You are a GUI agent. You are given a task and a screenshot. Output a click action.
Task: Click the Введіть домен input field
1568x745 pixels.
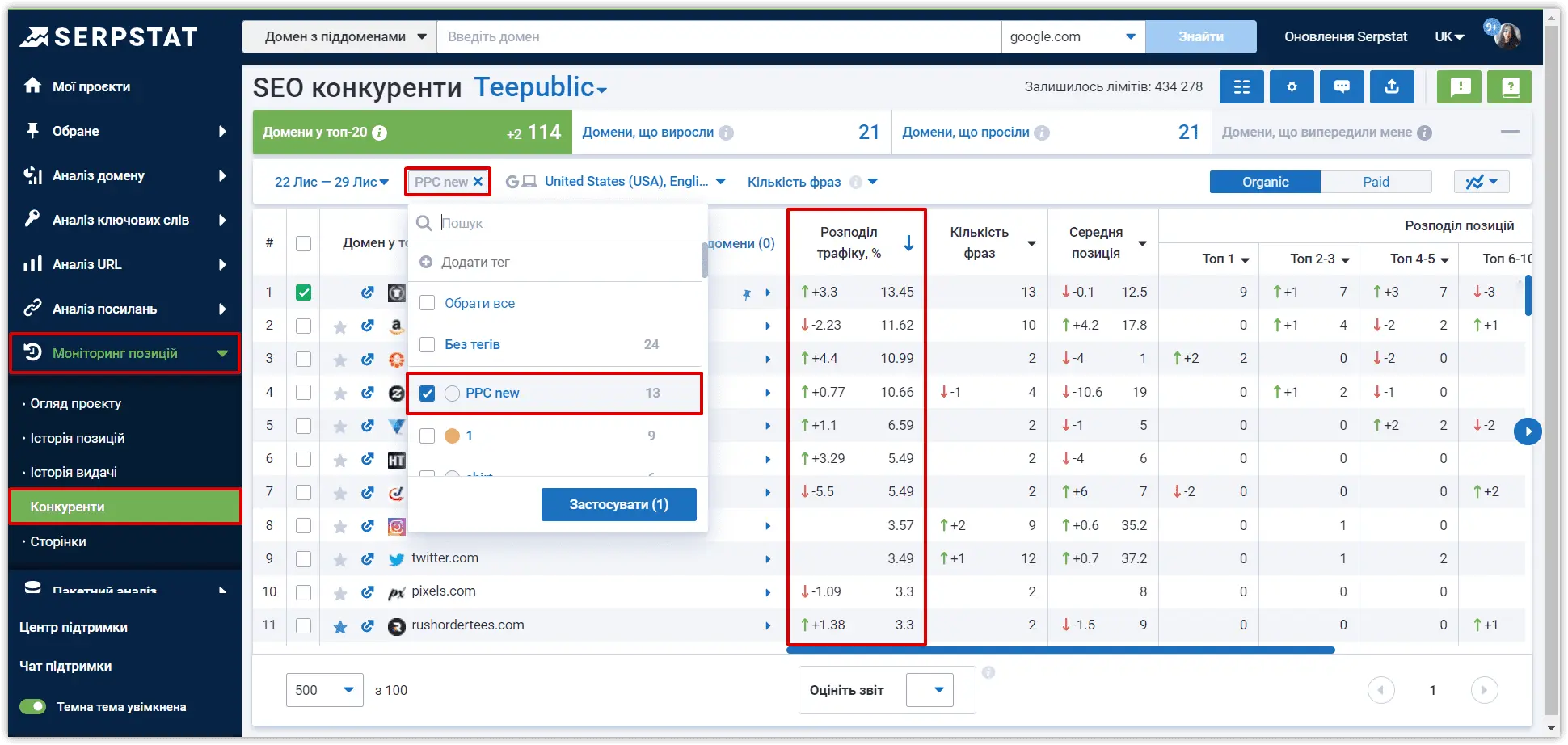click(719, 37)
